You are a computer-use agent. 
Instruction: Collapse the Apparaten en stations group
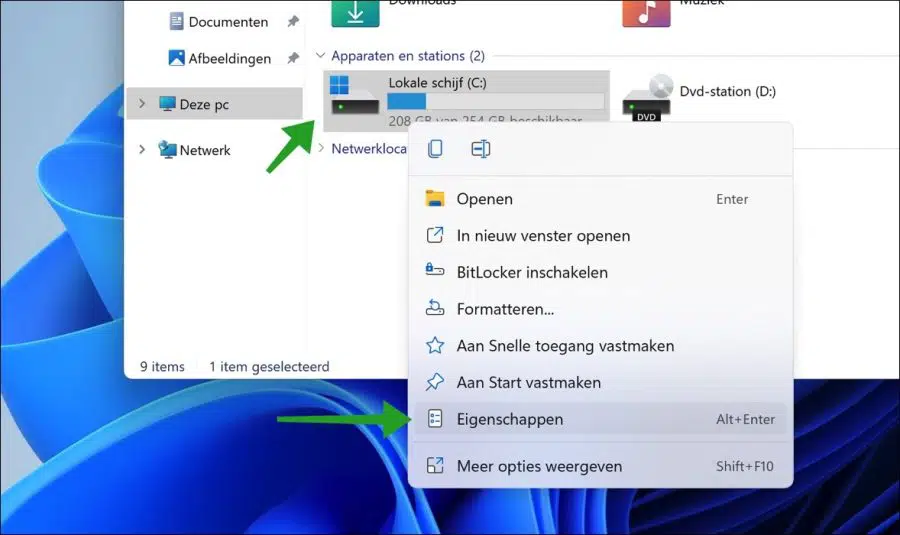[320, 56]
